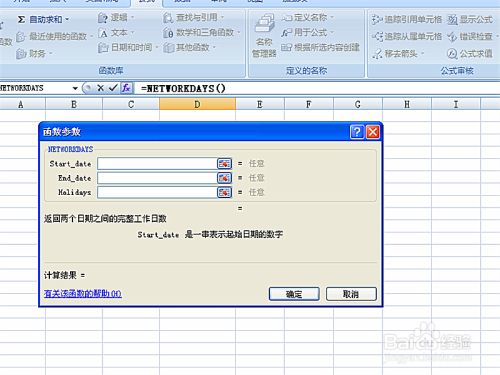Click the 确定 (OK) button
This screenshot has width=500, height=375.
(x=294, y=294)
